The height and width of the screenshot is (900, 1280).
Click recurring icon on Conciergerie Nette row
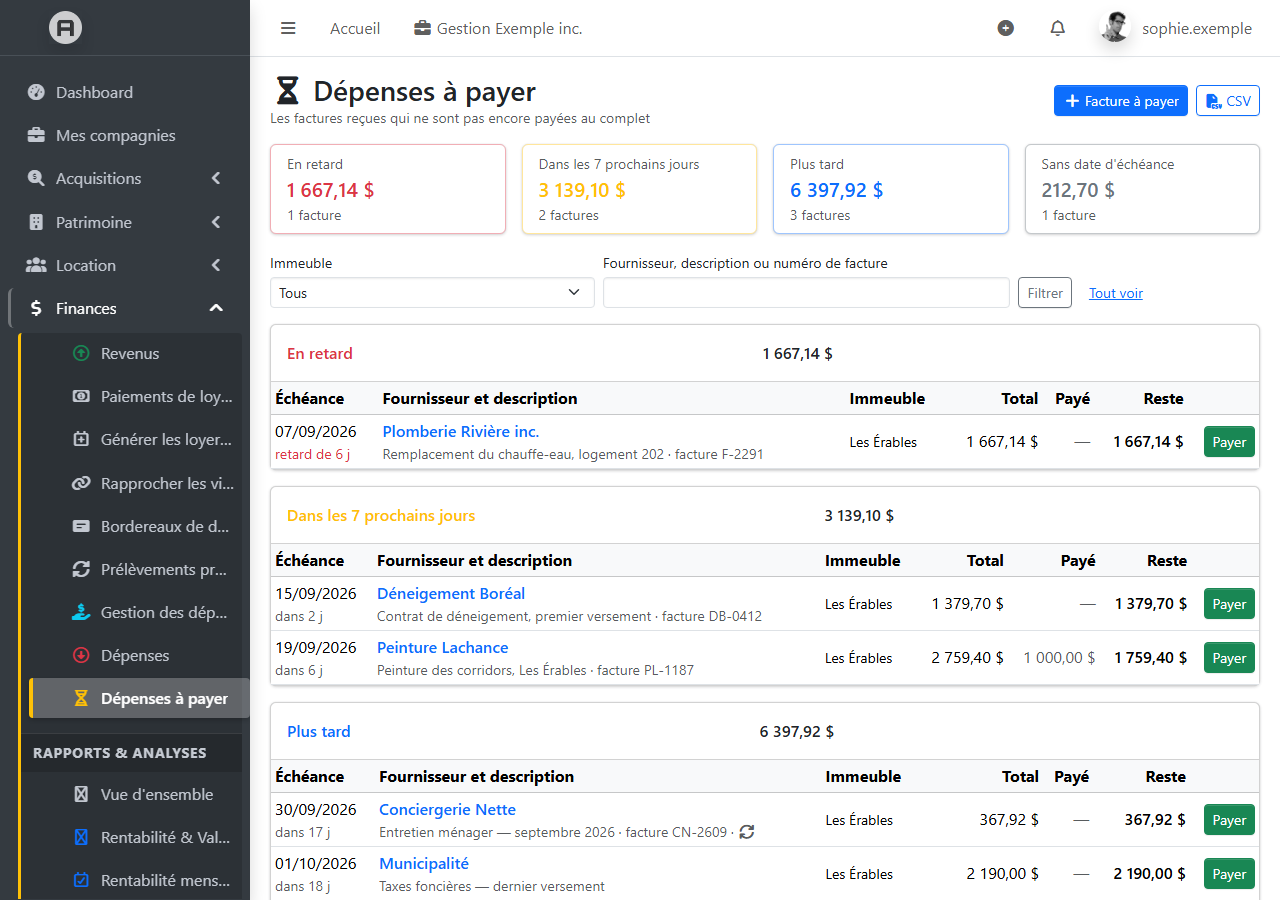point(746,832)
